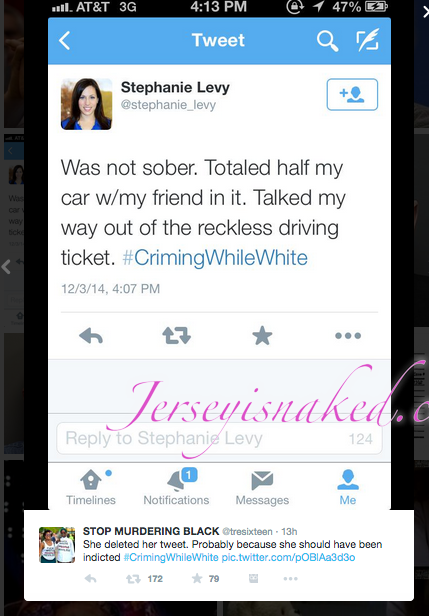Viewport: 429px width, 616px height.
Task: Open the Notifications tab
Action: 176,487
